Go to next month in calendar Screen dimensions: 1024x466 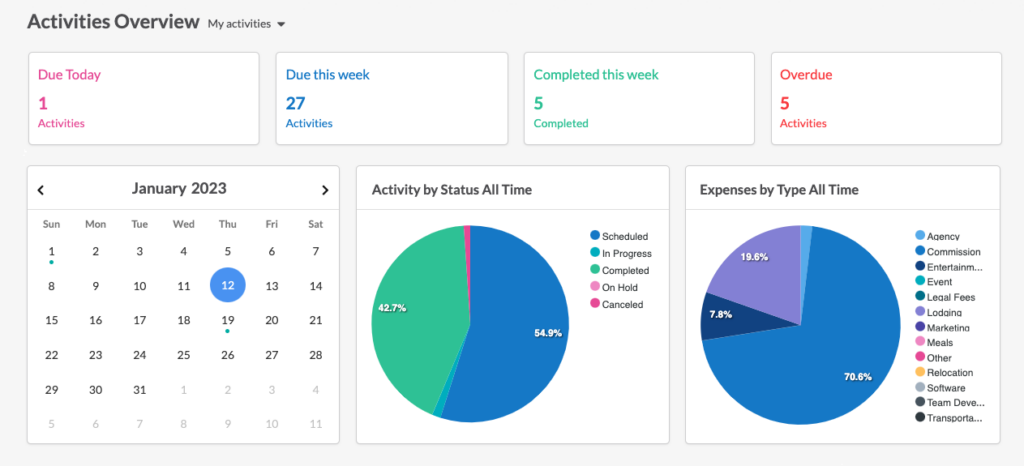tap(325, 190)
